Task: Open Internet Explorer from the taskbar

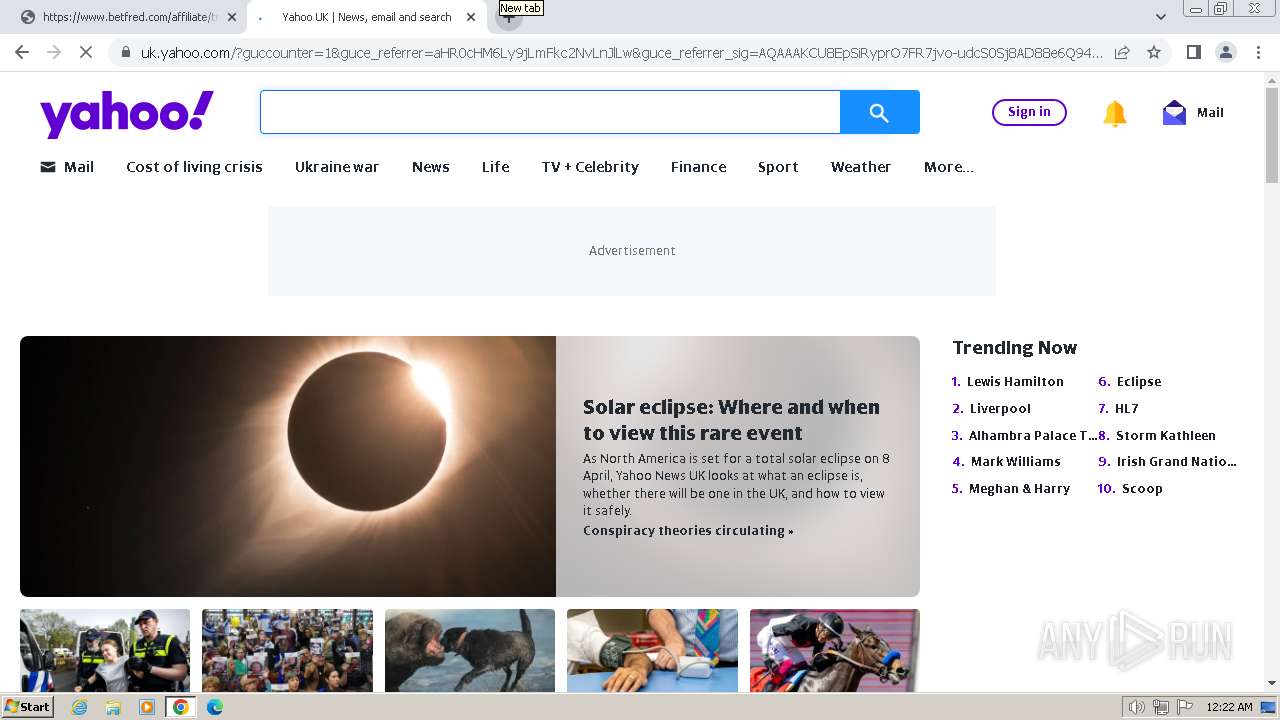Action: tap(79, 707)
